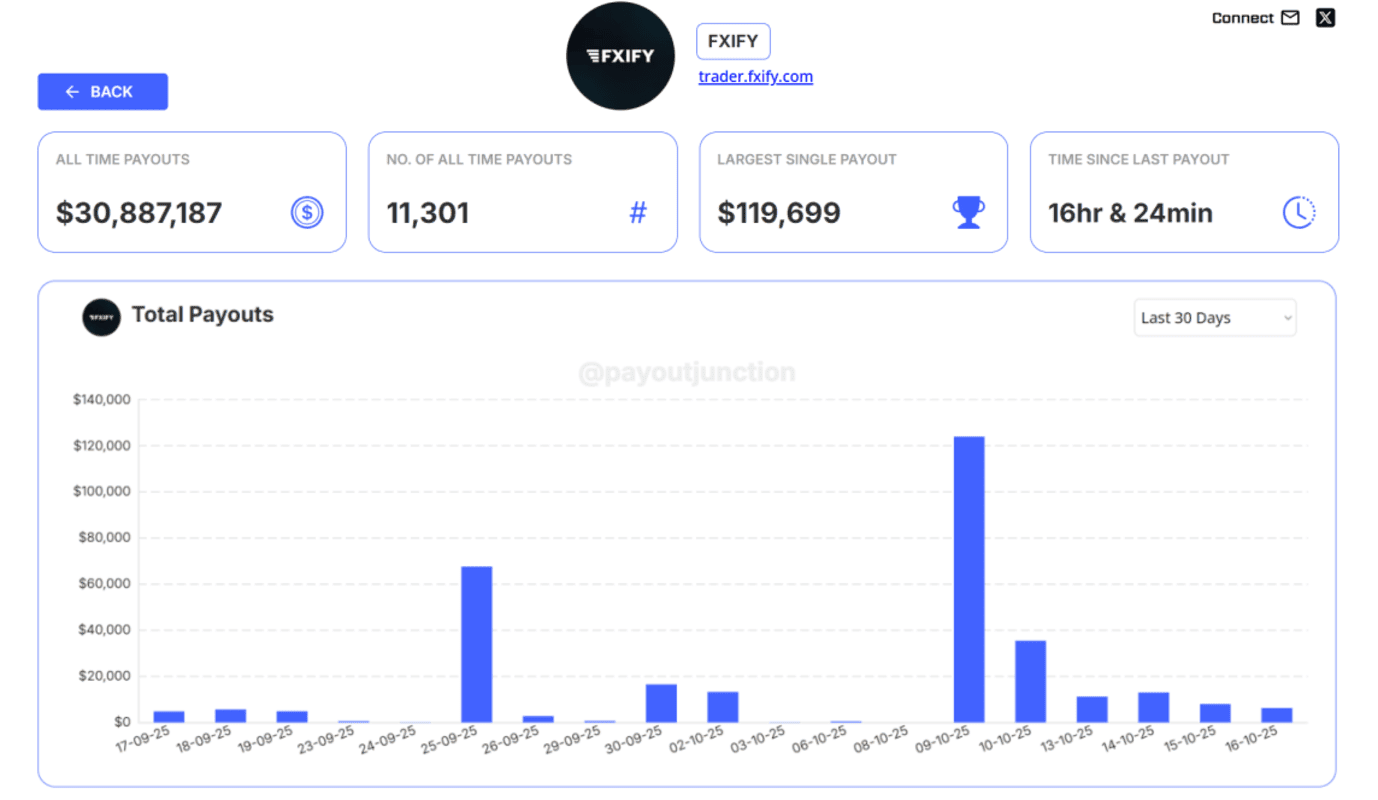
Task: Click the NO. OF ALL TIME PAYOUTS label
Action: (x=479, y=159)
